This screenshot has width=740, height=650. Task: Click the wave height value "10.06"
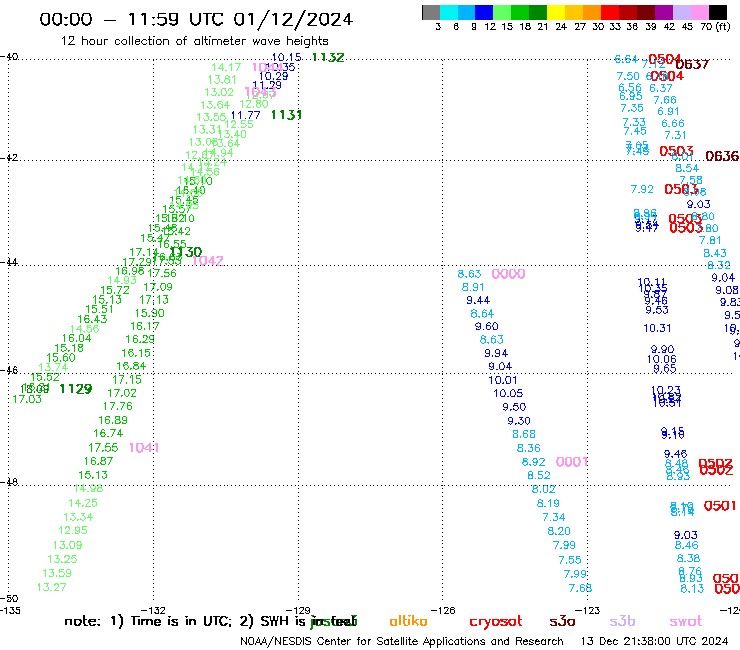point(662,359)
